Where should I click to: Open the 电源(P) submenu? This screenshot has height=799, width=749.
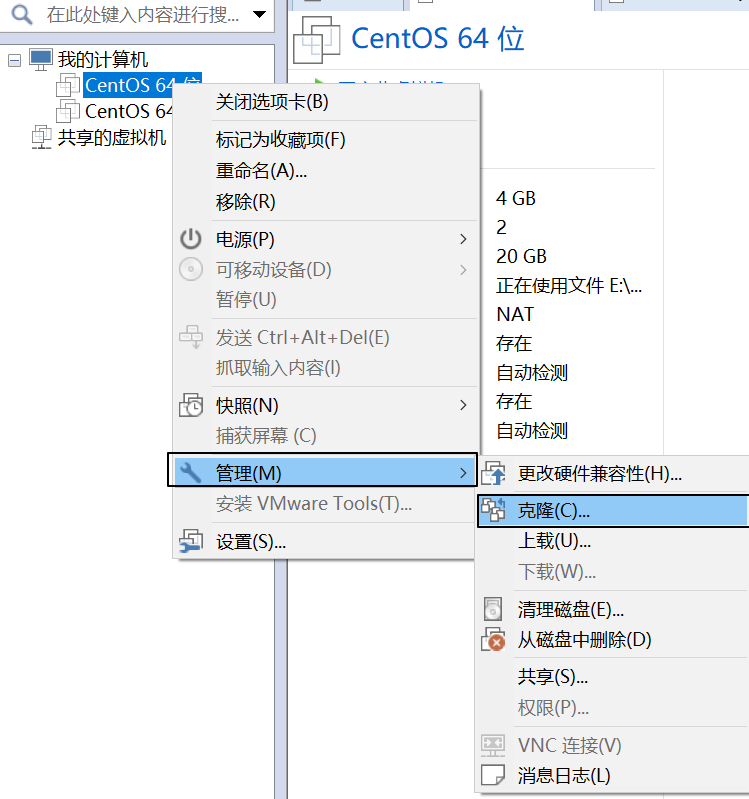(325, 239)
